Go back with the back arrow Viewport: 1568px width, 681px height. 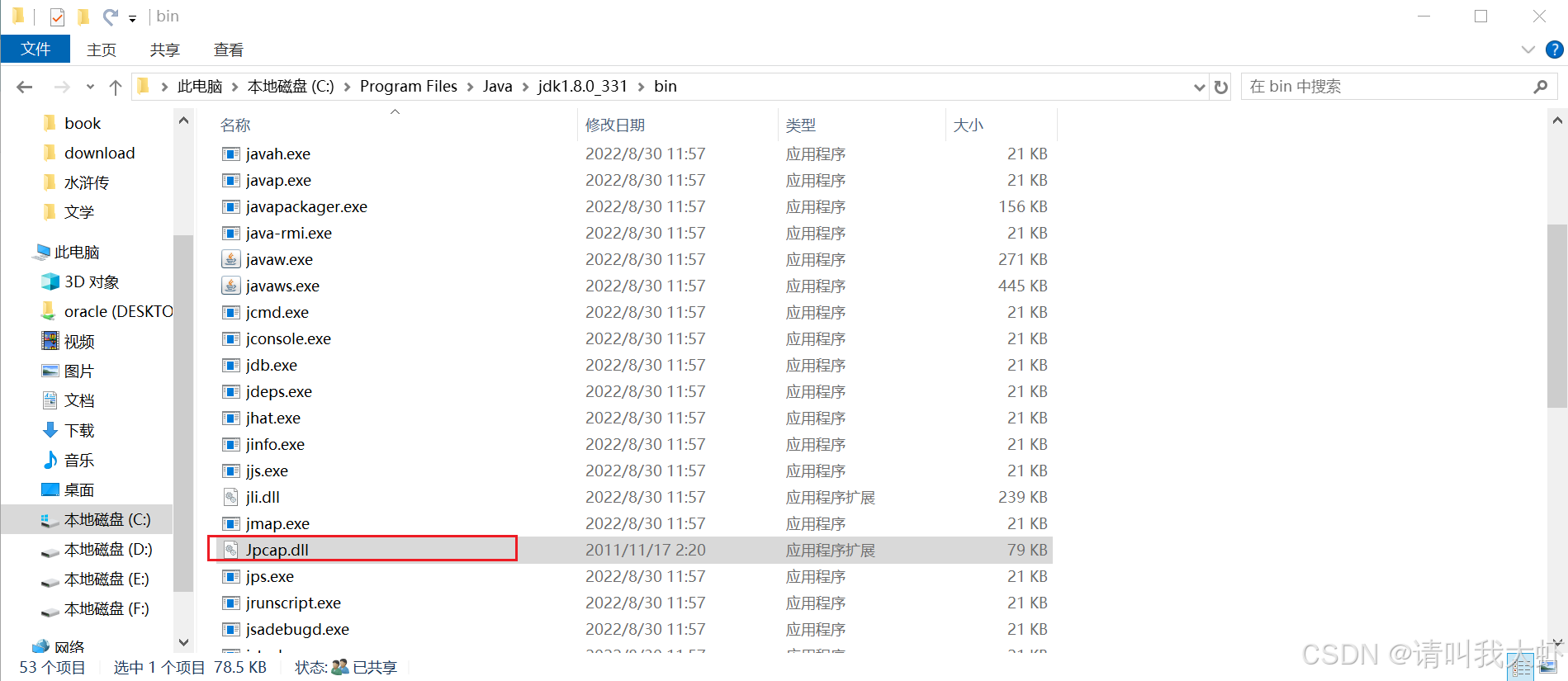click(x=25, y=87)
